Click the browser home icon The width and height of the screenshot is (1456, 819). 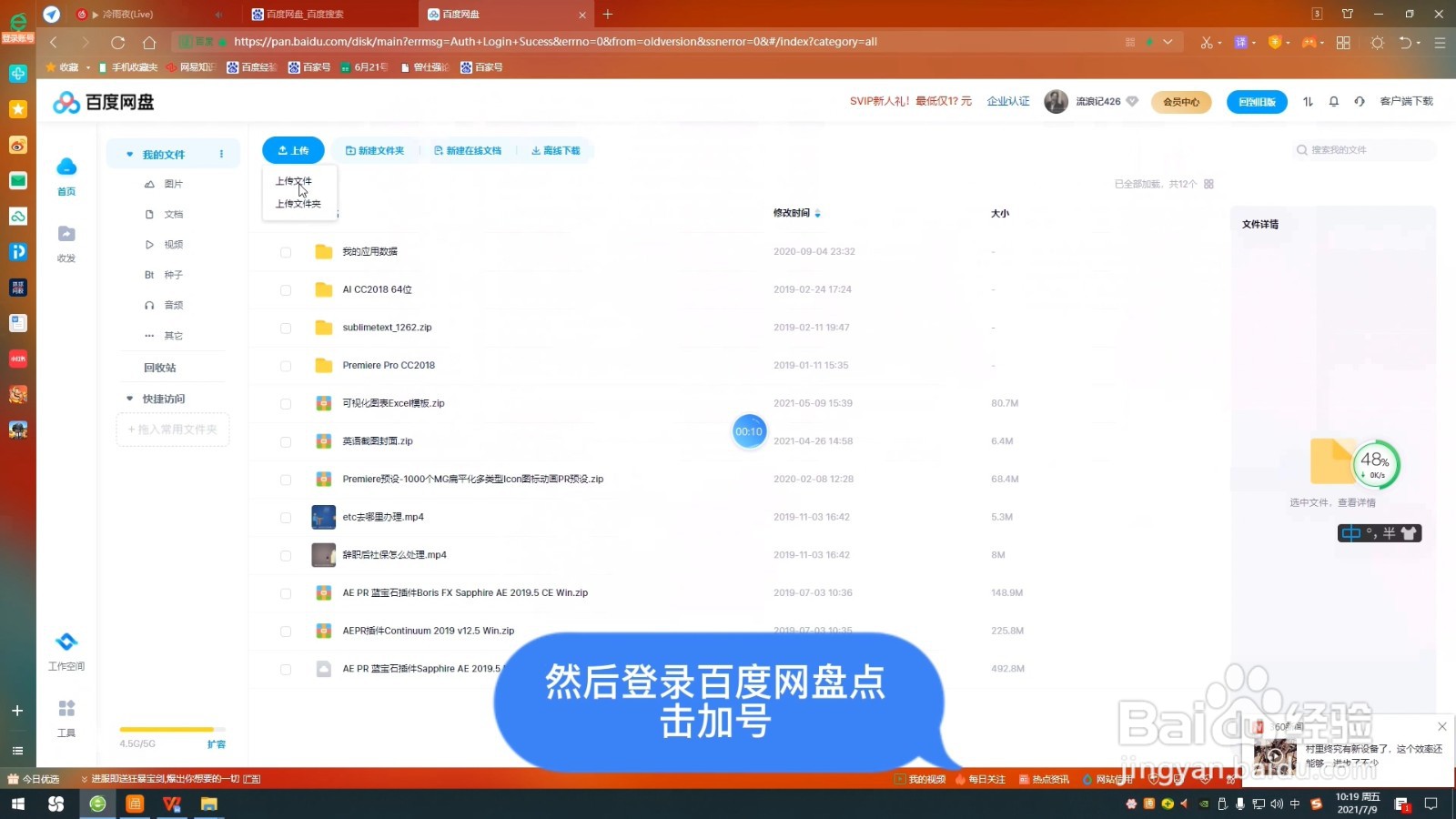pos(149,42)
